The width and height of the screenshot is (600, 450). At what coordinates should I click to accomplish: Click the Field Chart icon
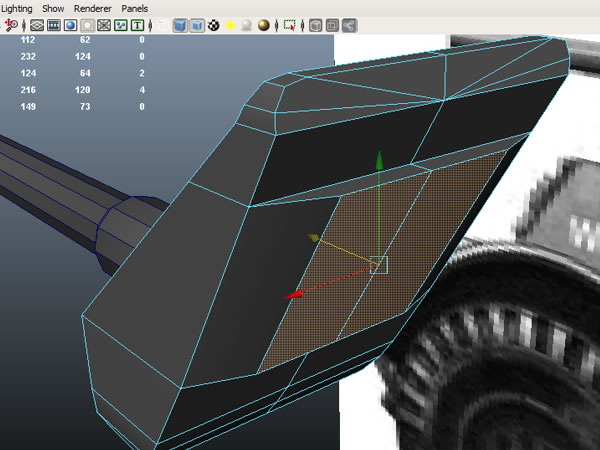point(104,25)
